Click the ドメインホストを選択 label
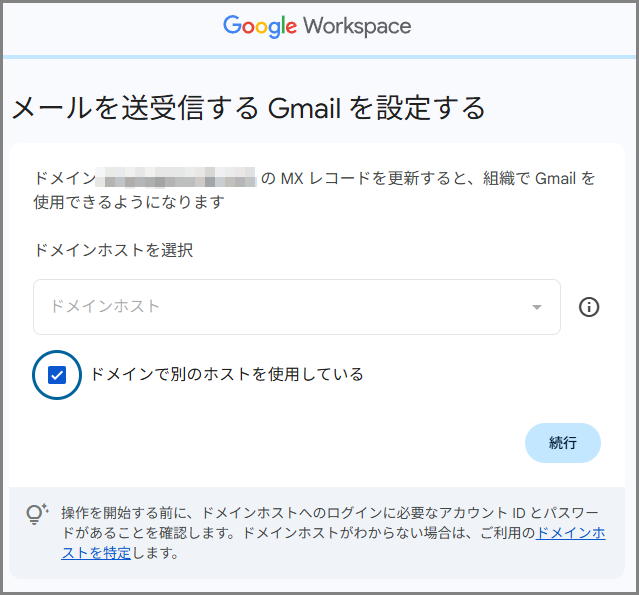The width and height of the screenshot is (639, 595). pos(113,250)
